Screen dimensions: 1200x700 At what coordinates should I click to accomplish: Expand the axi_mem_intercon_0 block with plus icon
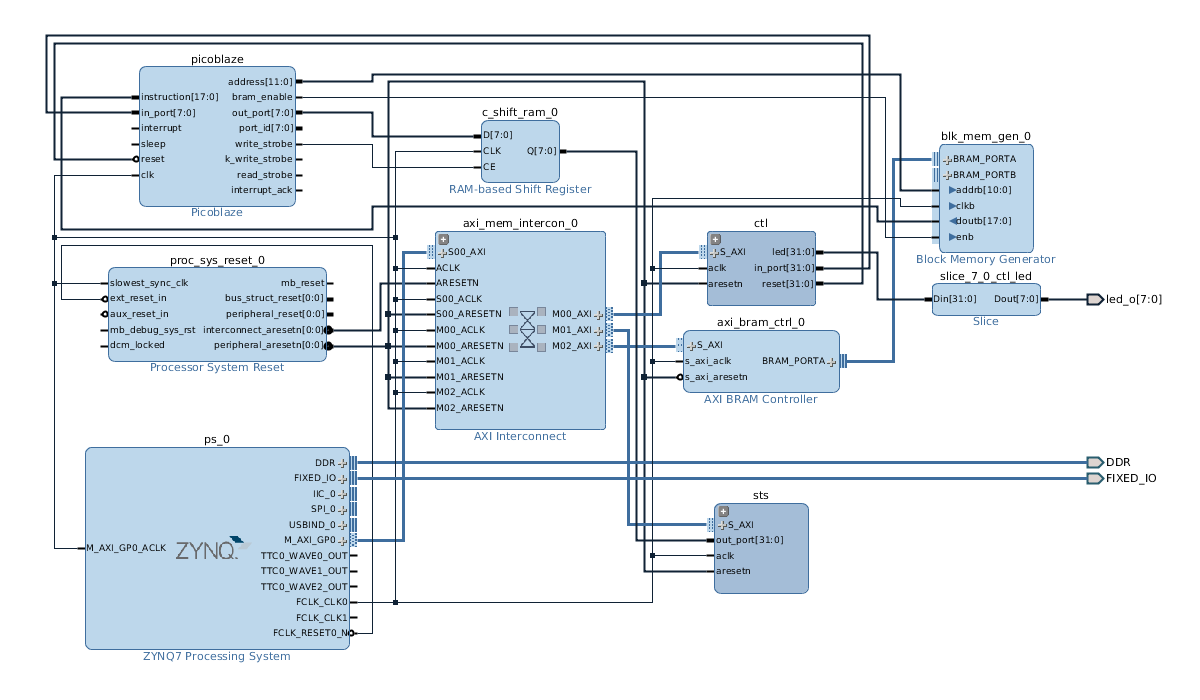[x=443, y=240]
